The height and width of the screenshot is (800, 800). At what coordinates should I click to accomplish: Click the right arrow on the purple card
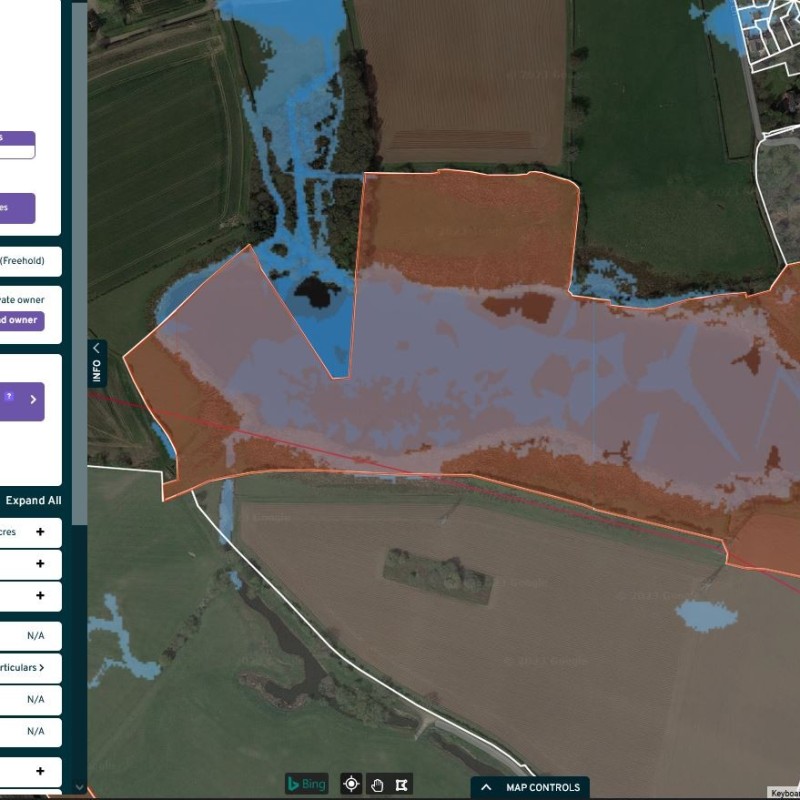click(33, 400)
